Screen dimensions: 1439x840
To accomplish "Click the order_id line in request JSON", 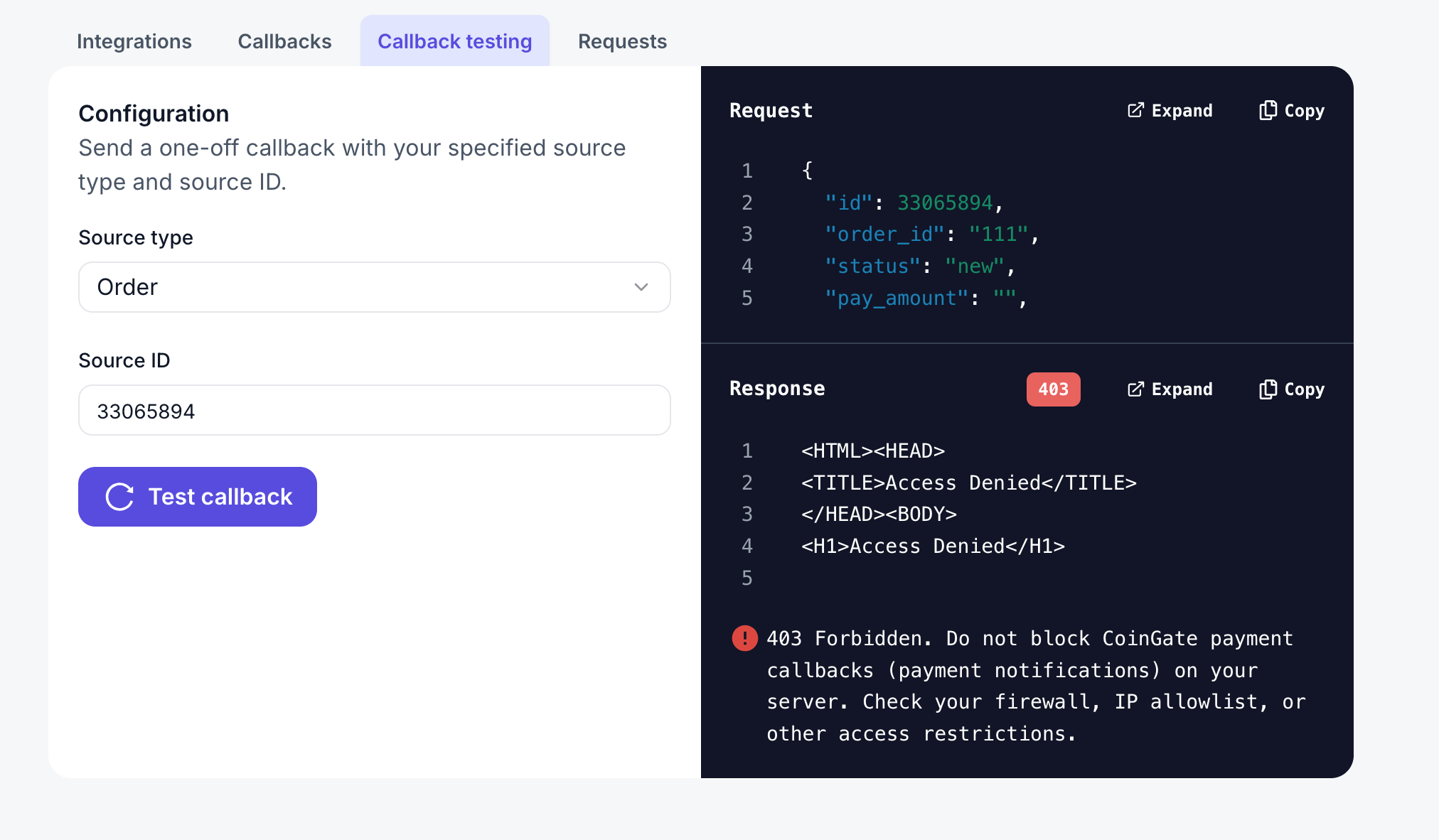I will tap(931, 235).
